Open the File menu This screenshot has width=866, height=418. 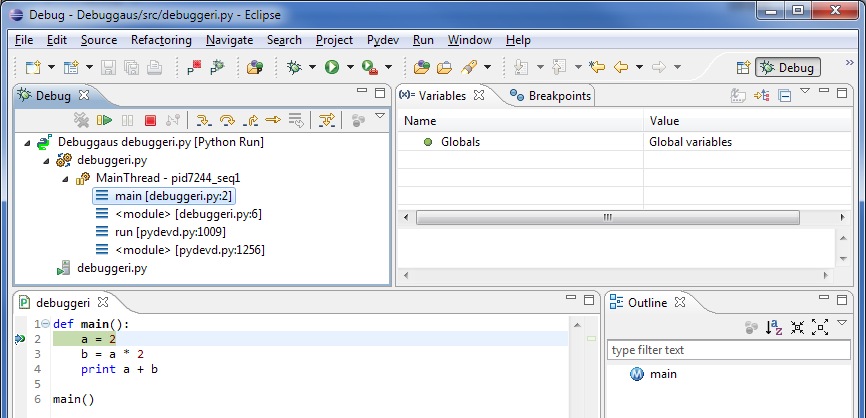[x=24, y=40]
